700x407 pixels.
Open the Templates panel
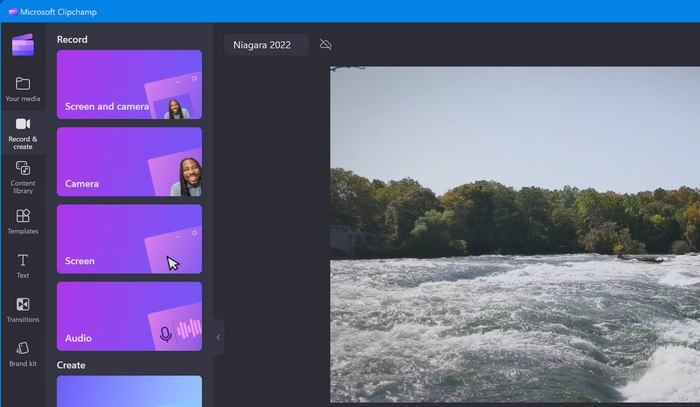(23, 222)
